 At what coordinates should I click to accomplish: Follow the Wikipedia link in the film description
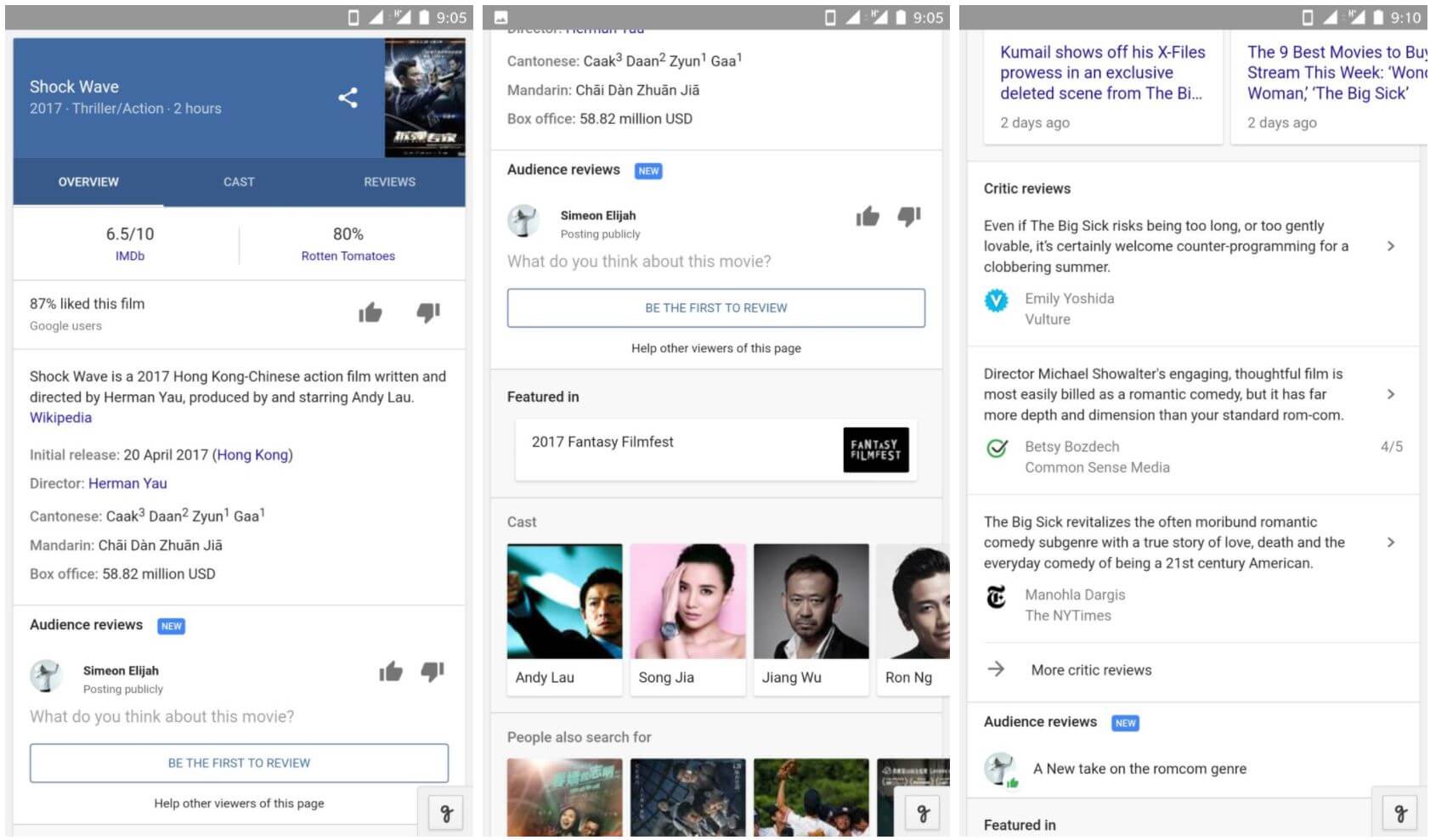[60, 417]
